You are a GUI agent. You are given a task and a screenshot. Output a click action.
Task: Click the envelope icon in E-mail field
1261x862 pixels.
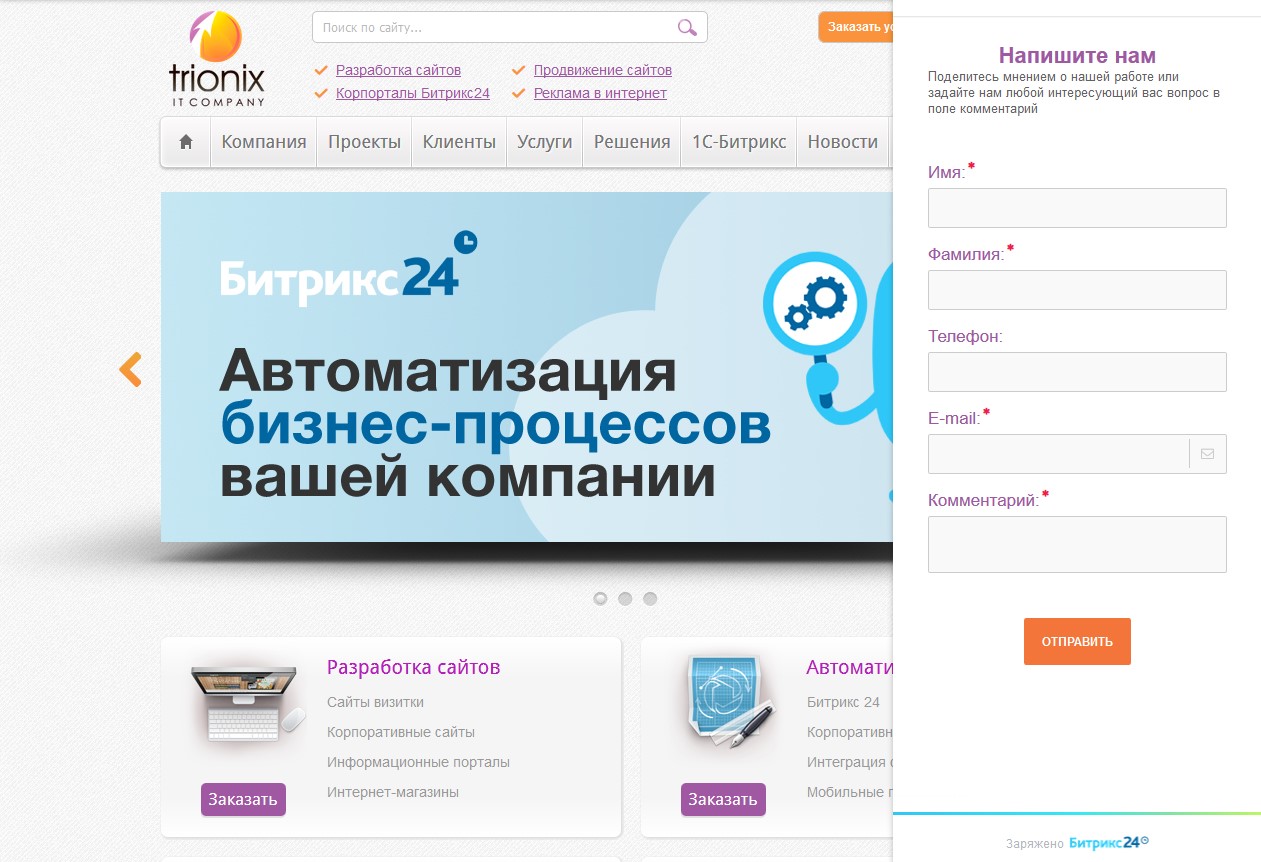coord(1207,454)
